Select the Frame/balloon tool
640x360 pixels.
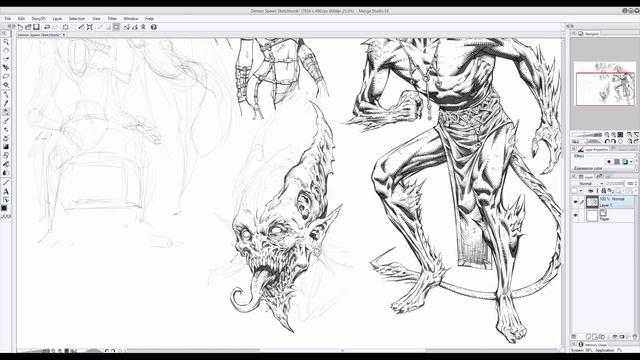click(x=6, y=200)
